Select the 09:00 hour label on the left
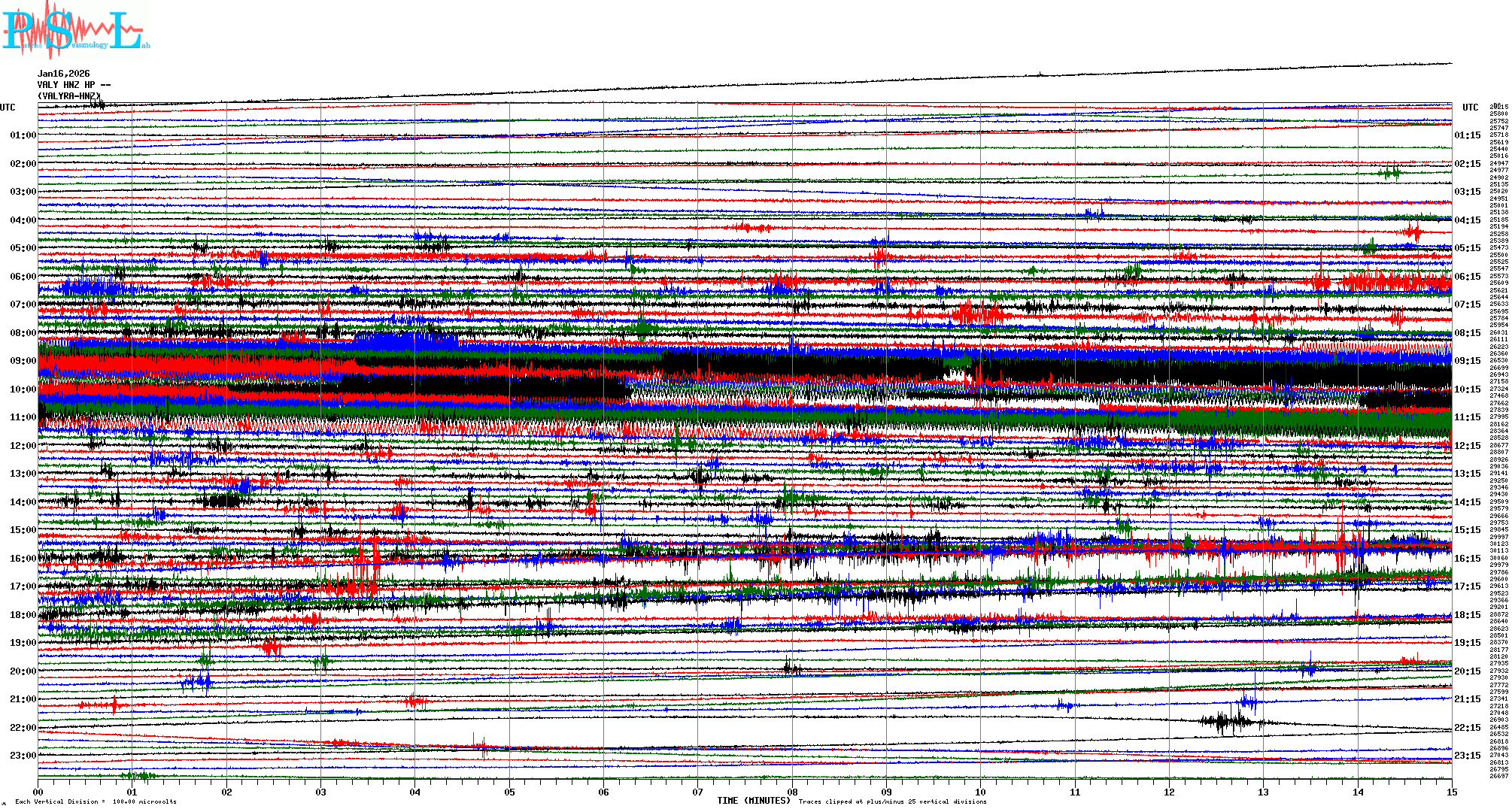The height and width of the screenshot is (812, 1512). 23,361
